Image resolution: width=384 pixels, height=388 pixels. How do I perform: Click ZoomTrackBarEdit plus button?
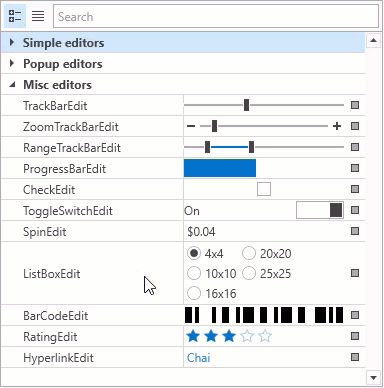point(337,126)
